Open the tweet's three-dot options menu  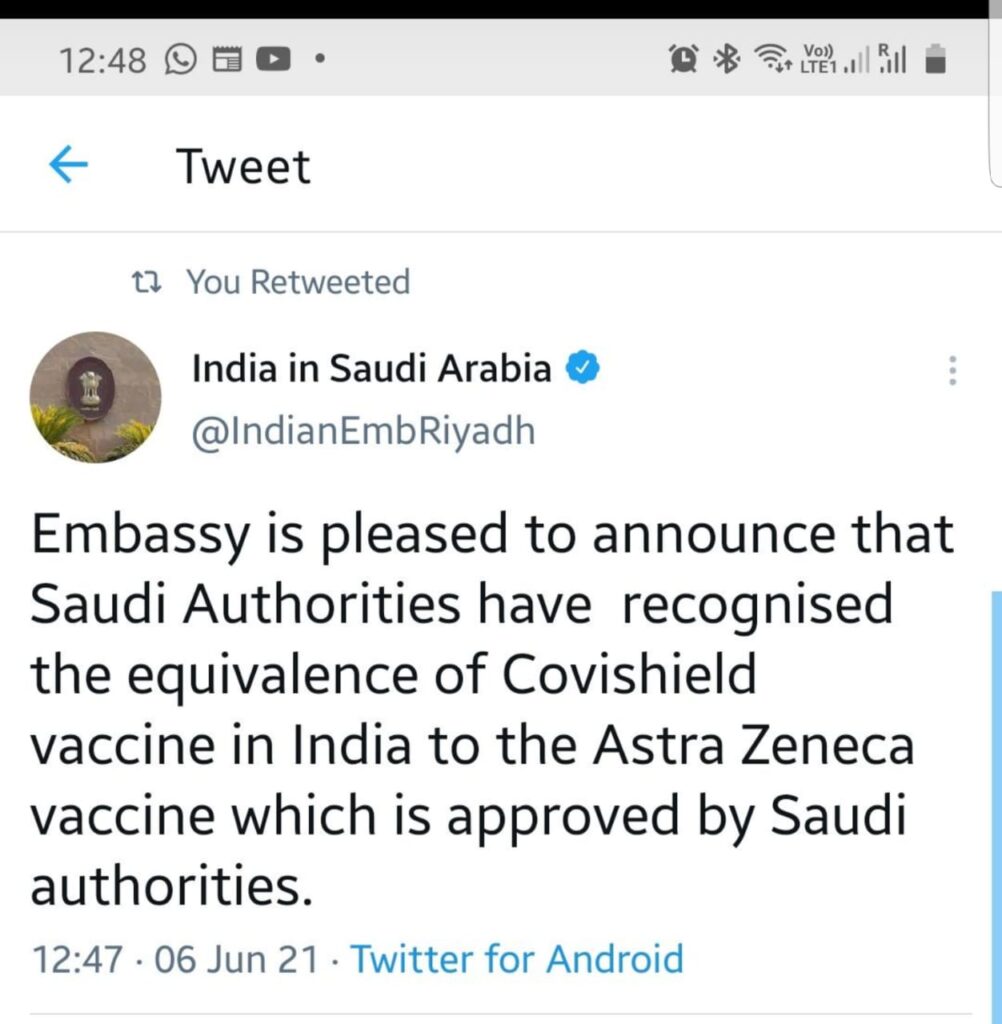click(x=952, y=371)
